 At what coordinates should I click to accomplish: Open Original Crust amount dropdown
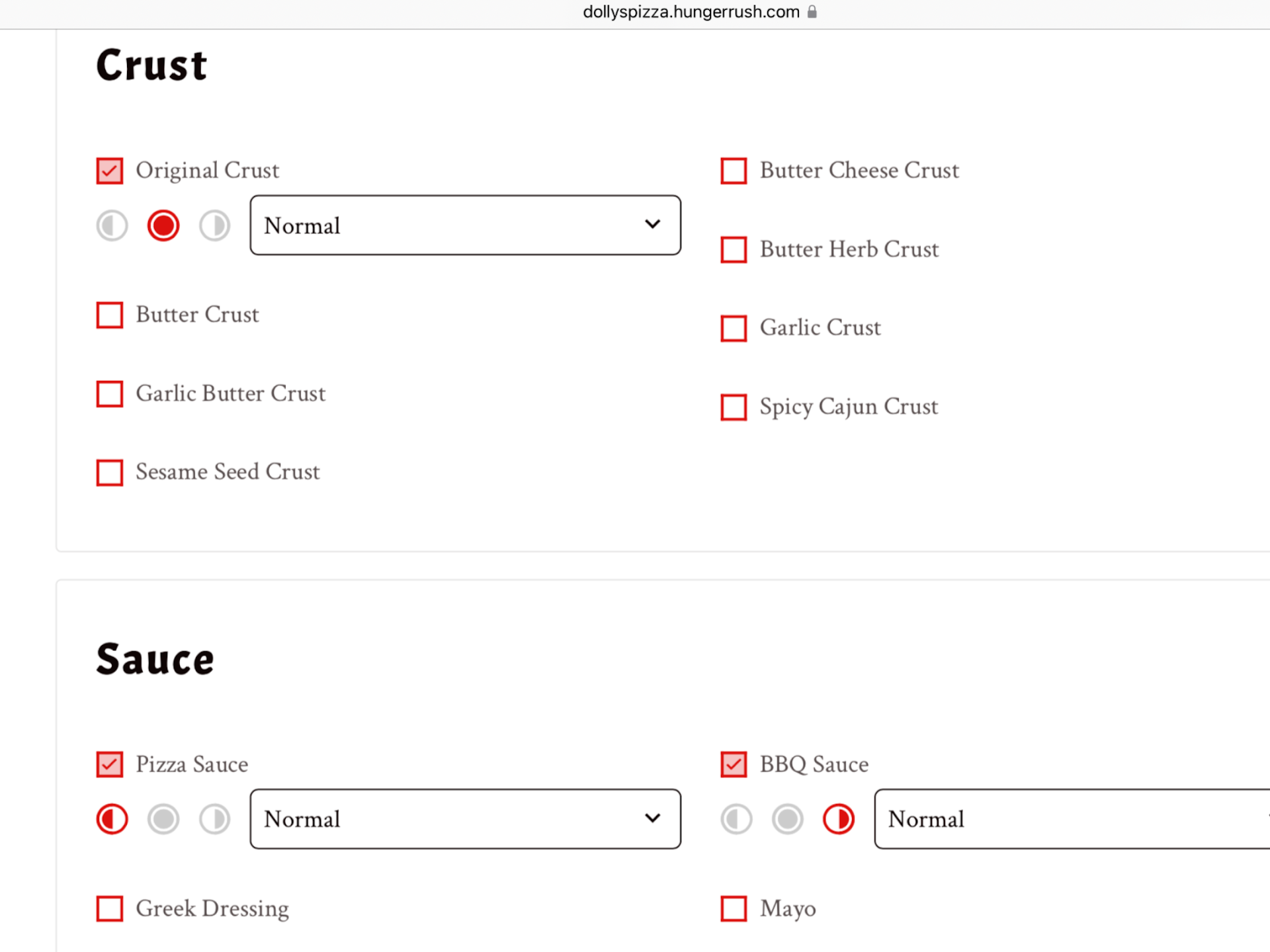465,225
